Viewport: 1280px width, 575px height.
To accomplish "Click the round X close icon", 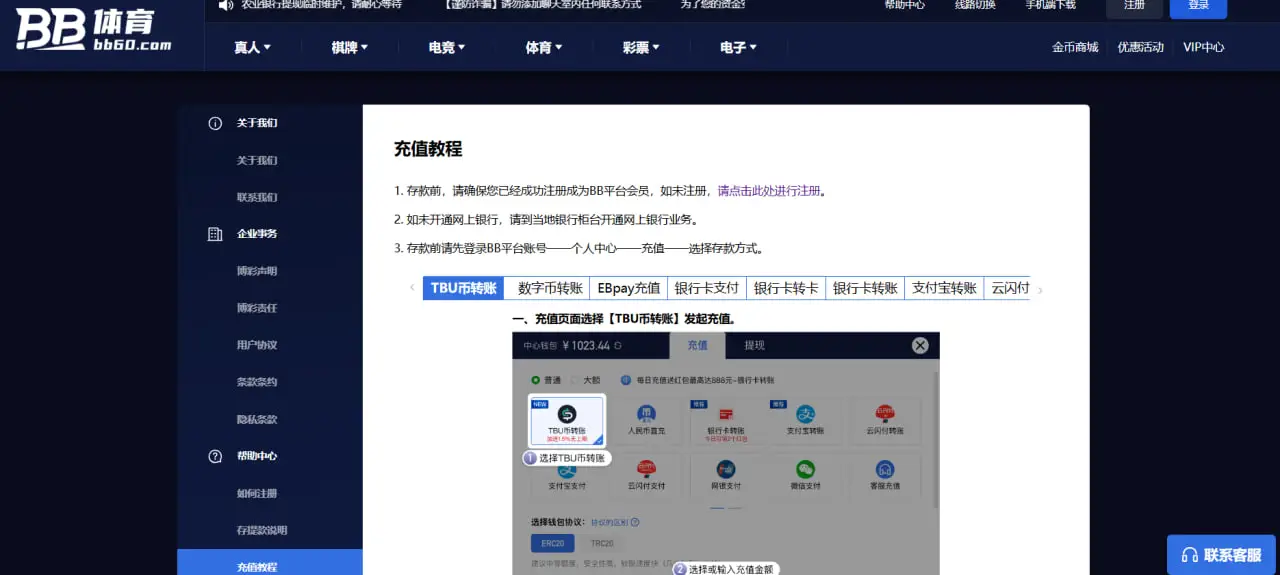I will [x=919, y=345].
